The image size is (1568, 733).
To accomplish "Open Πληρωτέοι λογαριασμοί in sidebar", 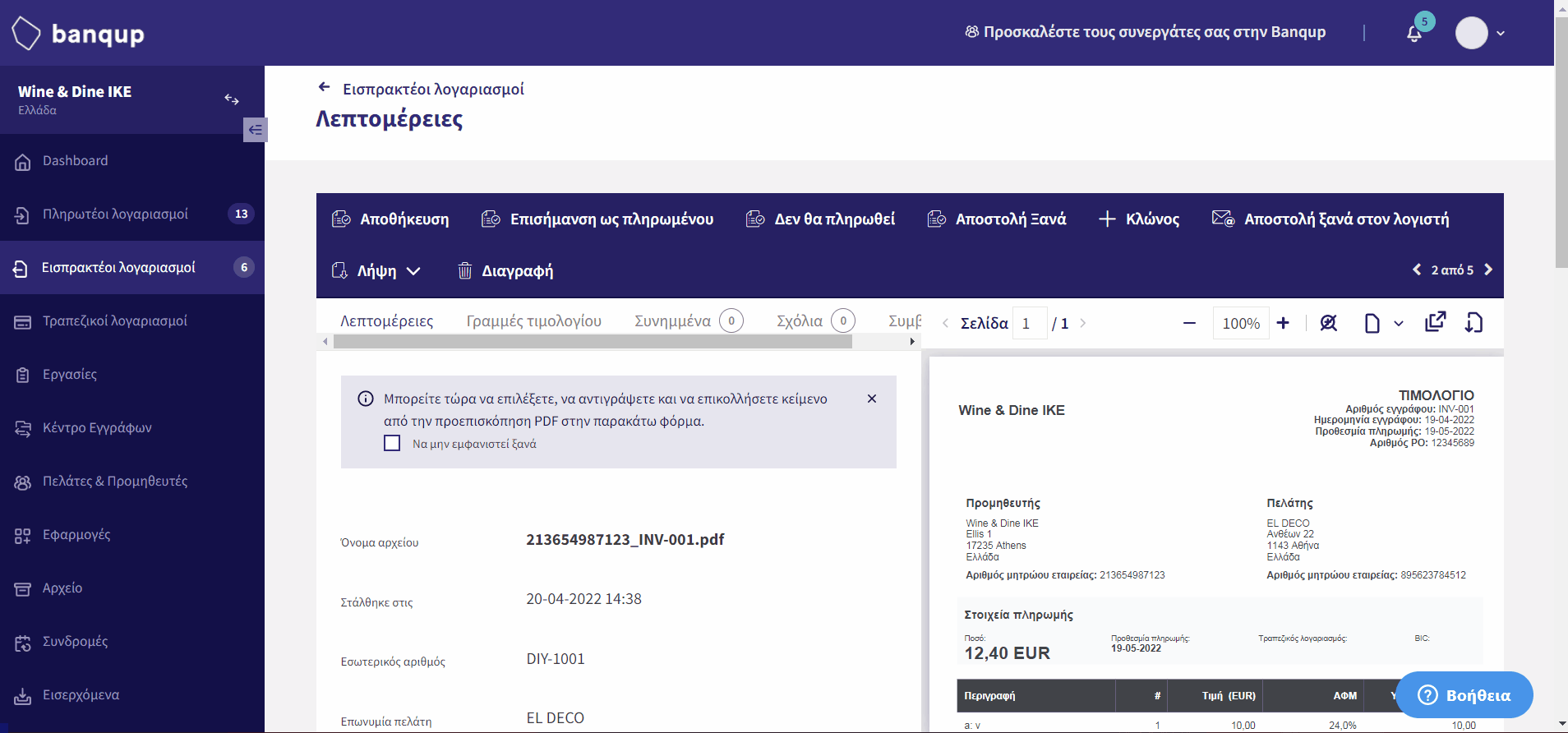I will [132, 214].
